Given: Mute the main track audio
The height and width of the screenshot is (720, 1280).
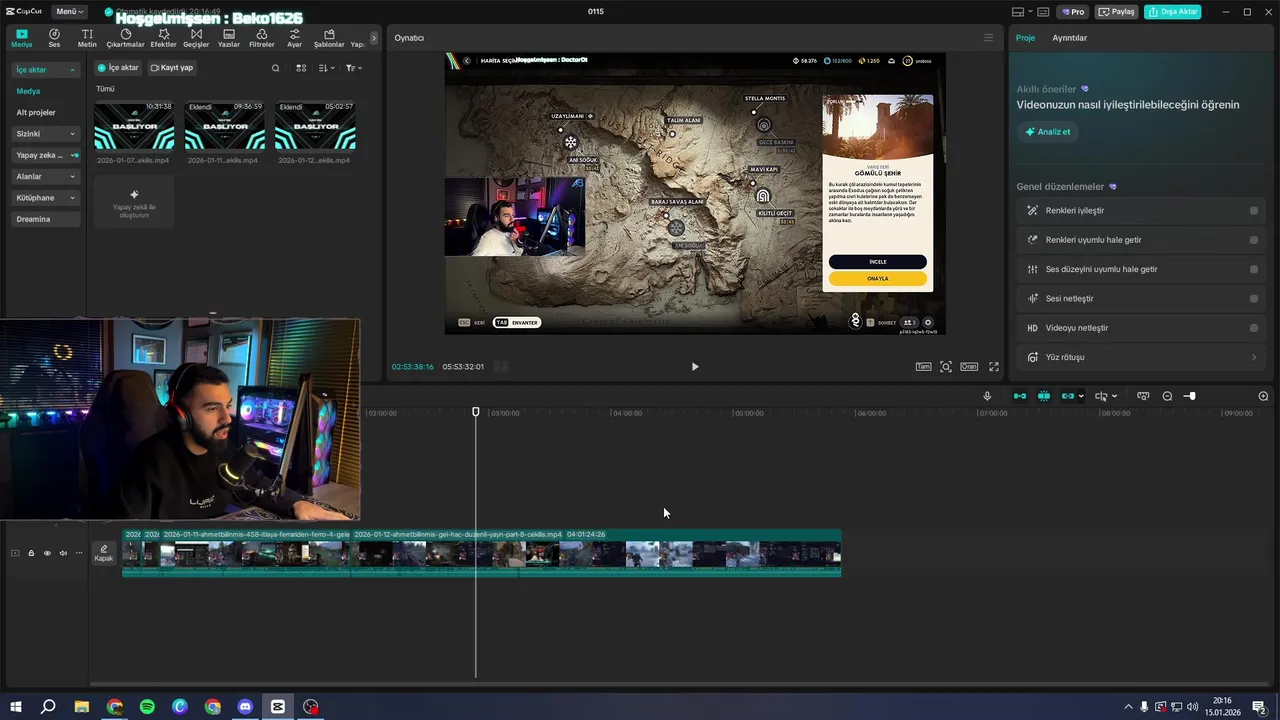Looking at the screenshot, I should 63,553.
